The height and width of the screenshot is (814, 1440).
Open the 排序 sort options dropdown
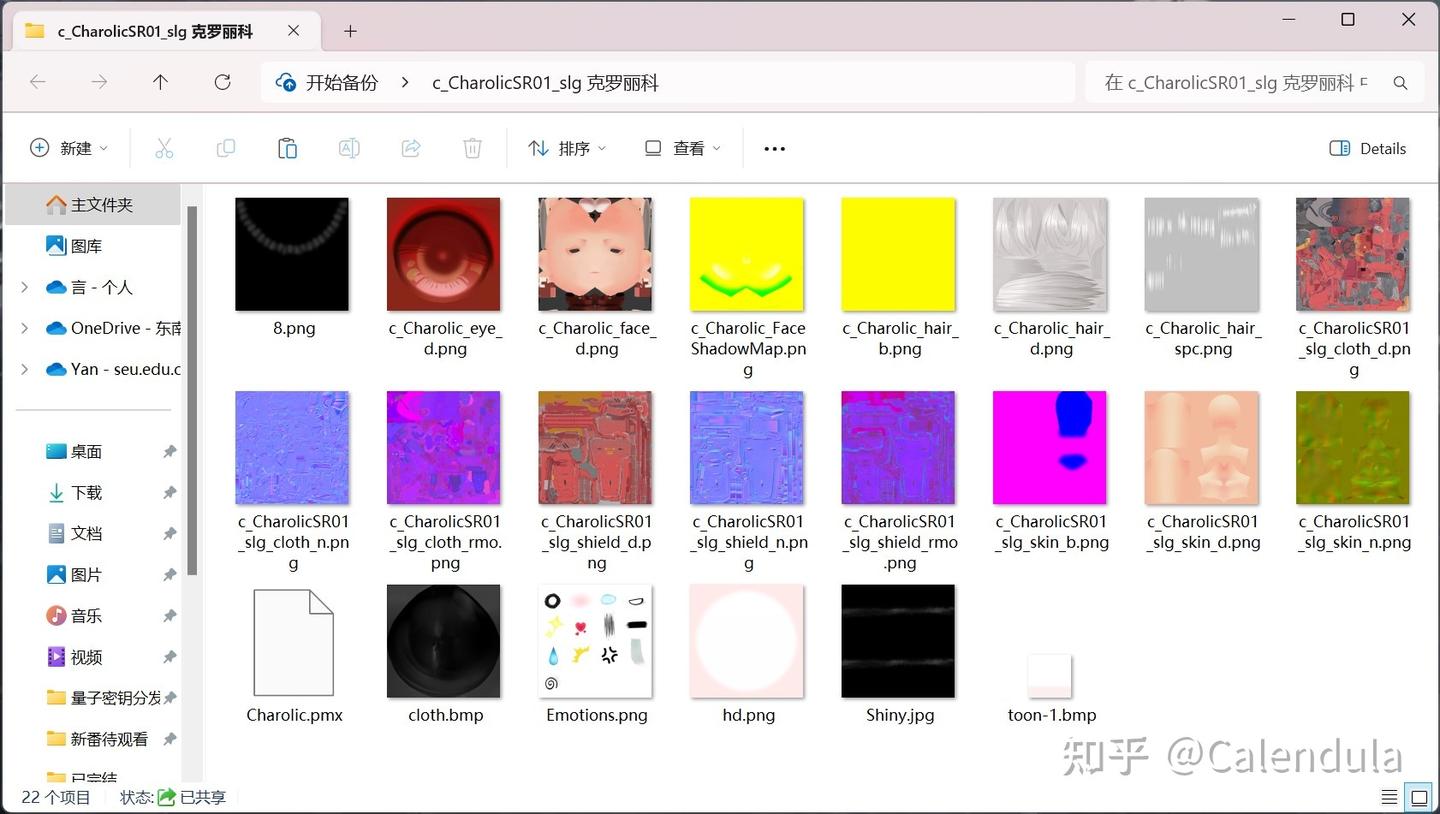[567, 147]
